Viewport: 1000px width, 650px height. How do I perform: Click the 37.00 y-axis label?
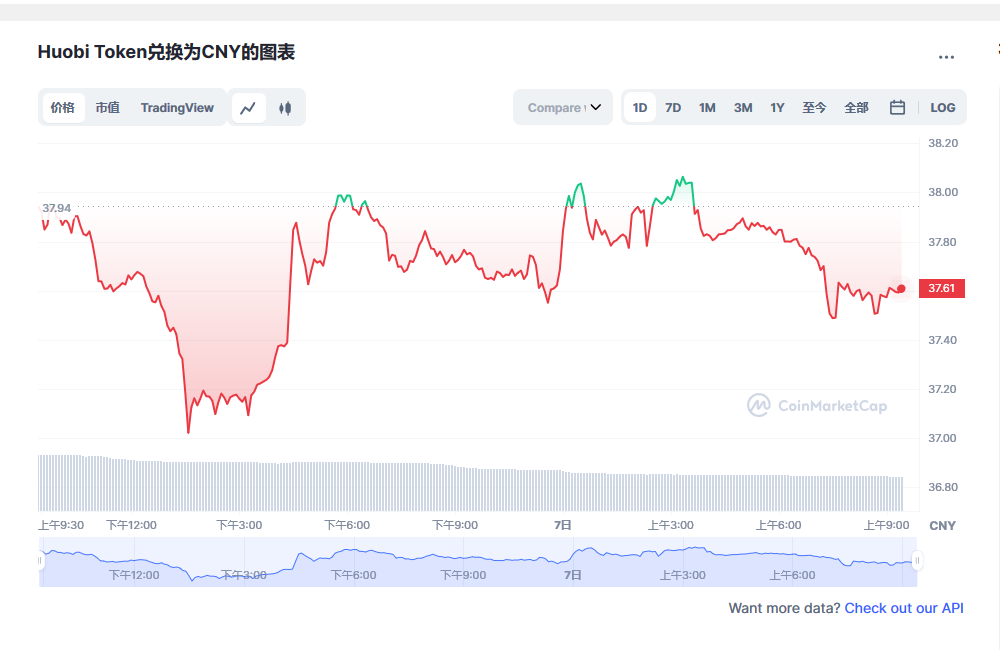(x=943, y=438)
